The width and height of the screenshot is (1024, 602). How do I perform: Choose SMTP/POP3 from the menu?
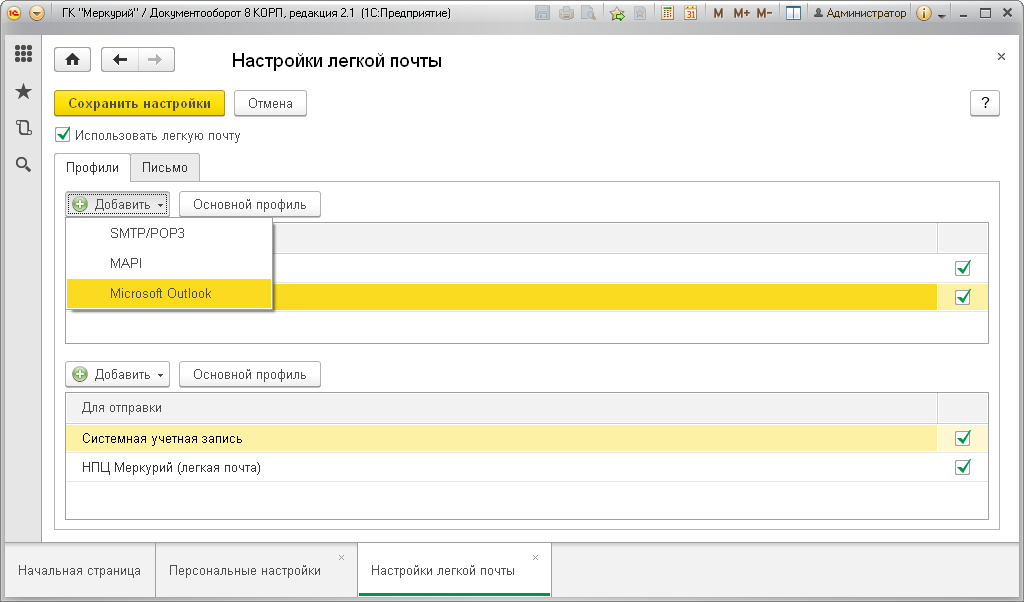[169, 233]
